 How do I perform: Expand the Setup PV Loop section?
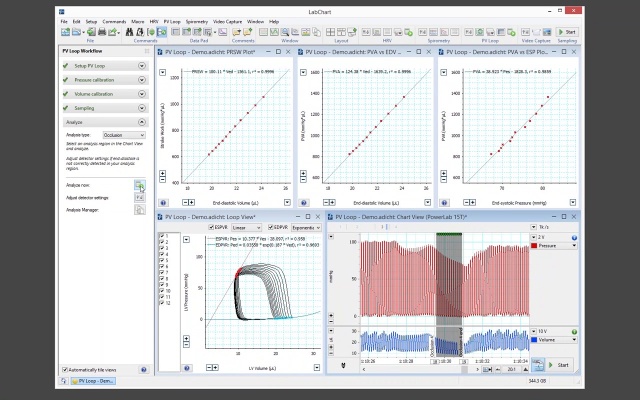point(142,65)
